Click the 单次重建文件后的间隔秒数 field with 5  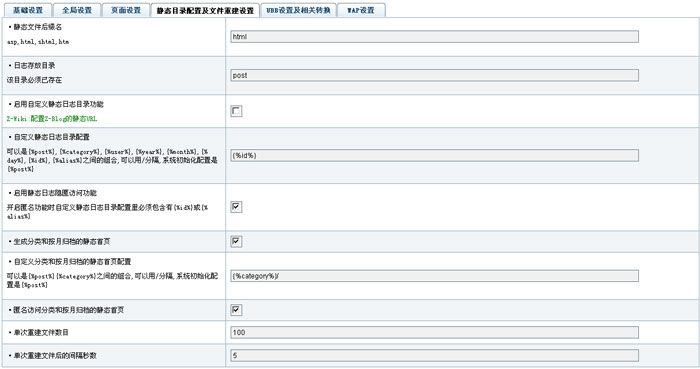click(x=434, y=356)
